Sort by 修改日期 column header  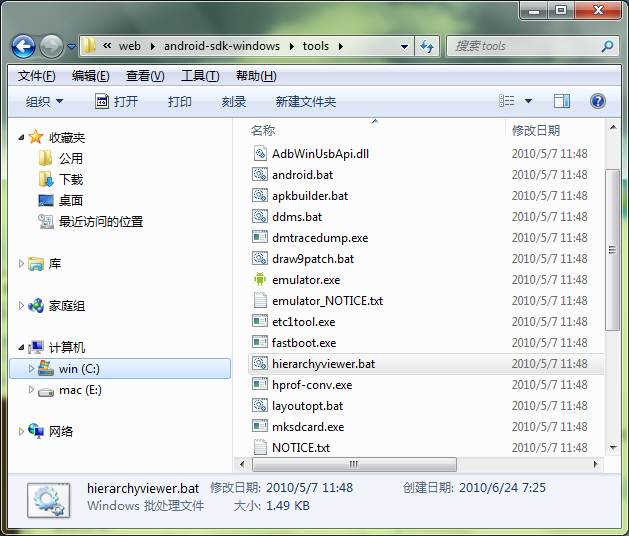pos(536,130)
